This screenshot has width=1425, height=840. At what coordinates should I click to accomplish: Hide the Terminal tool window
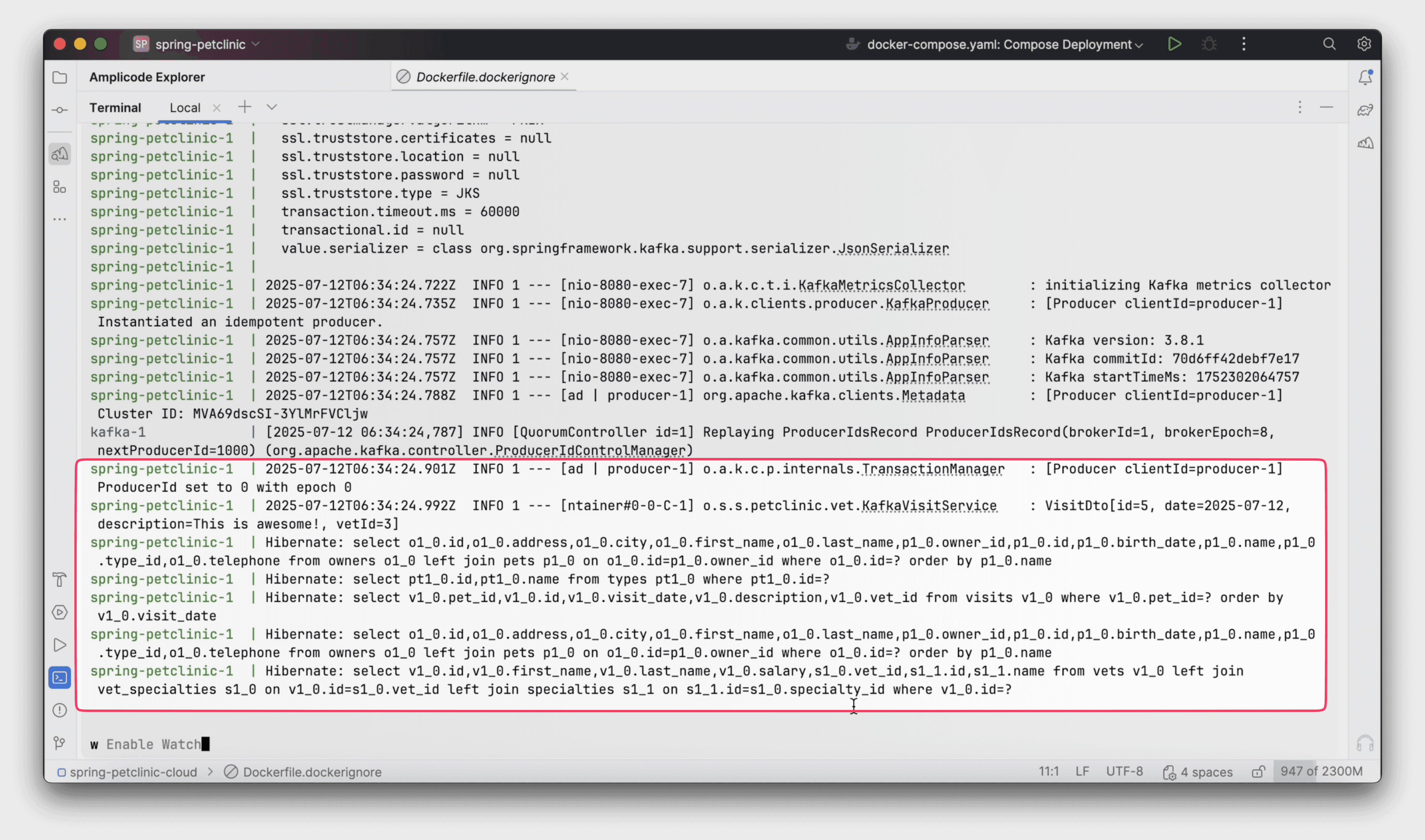coord(1327,107)
